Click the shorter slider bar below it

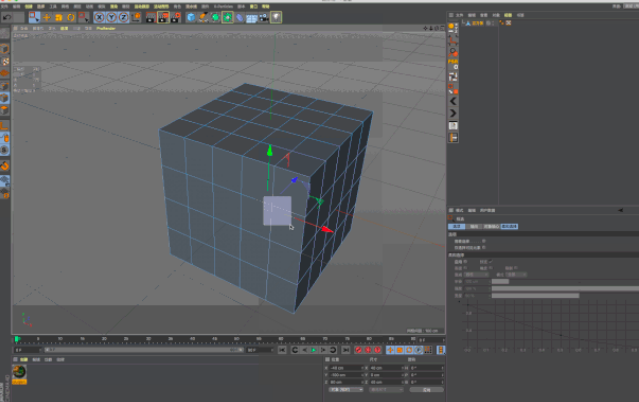[x=535, y=296]
